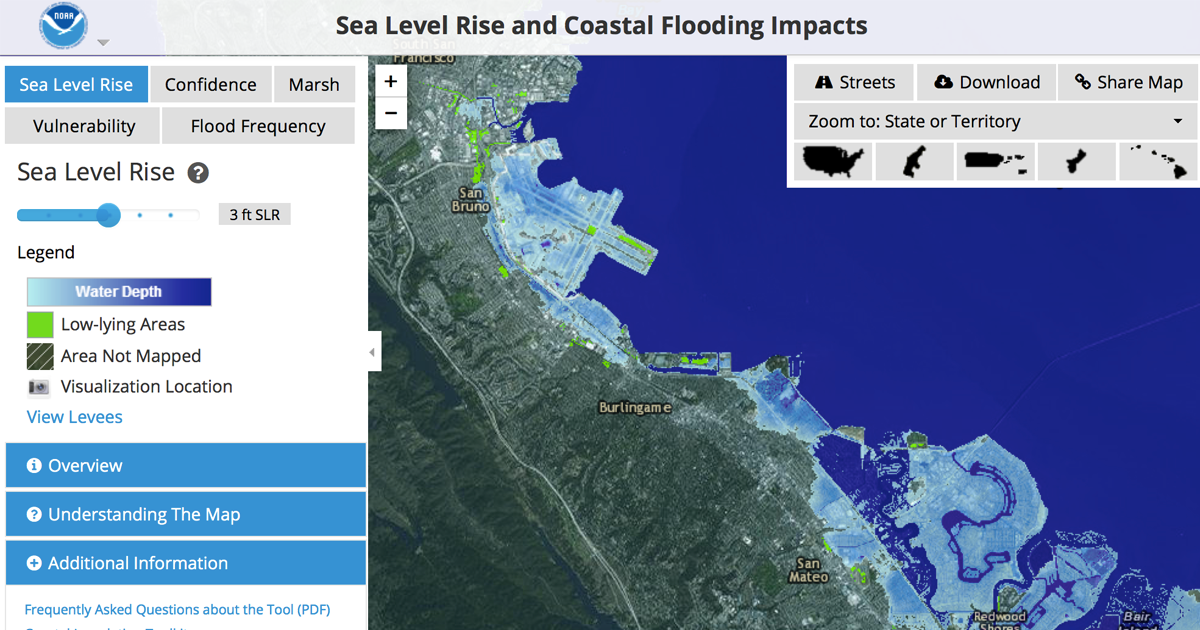Click the sea level rise slider handle
The height and width of the screenshot is (630, 1200).
pyautogui.click(x=108, y=214)
